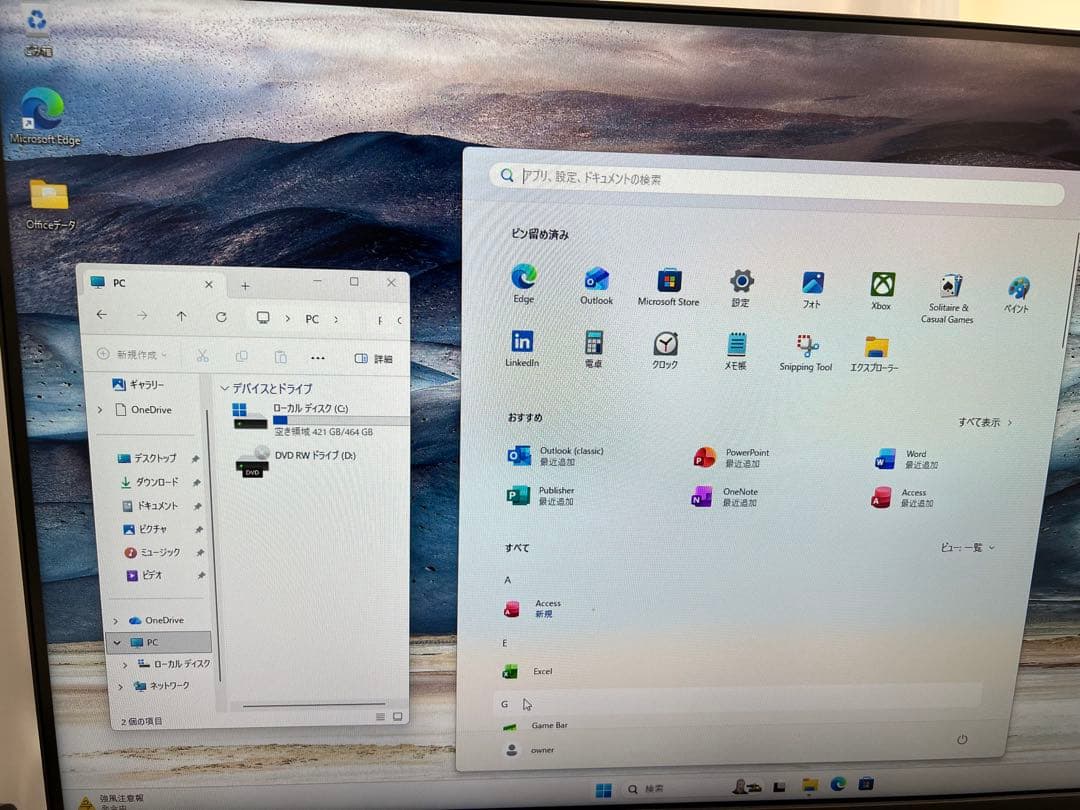Image resolution: width=1080 pixels, height=810 pixels.
Task: Click the copy icon in Explorer toolbar
Action: (x=241, y=356)
